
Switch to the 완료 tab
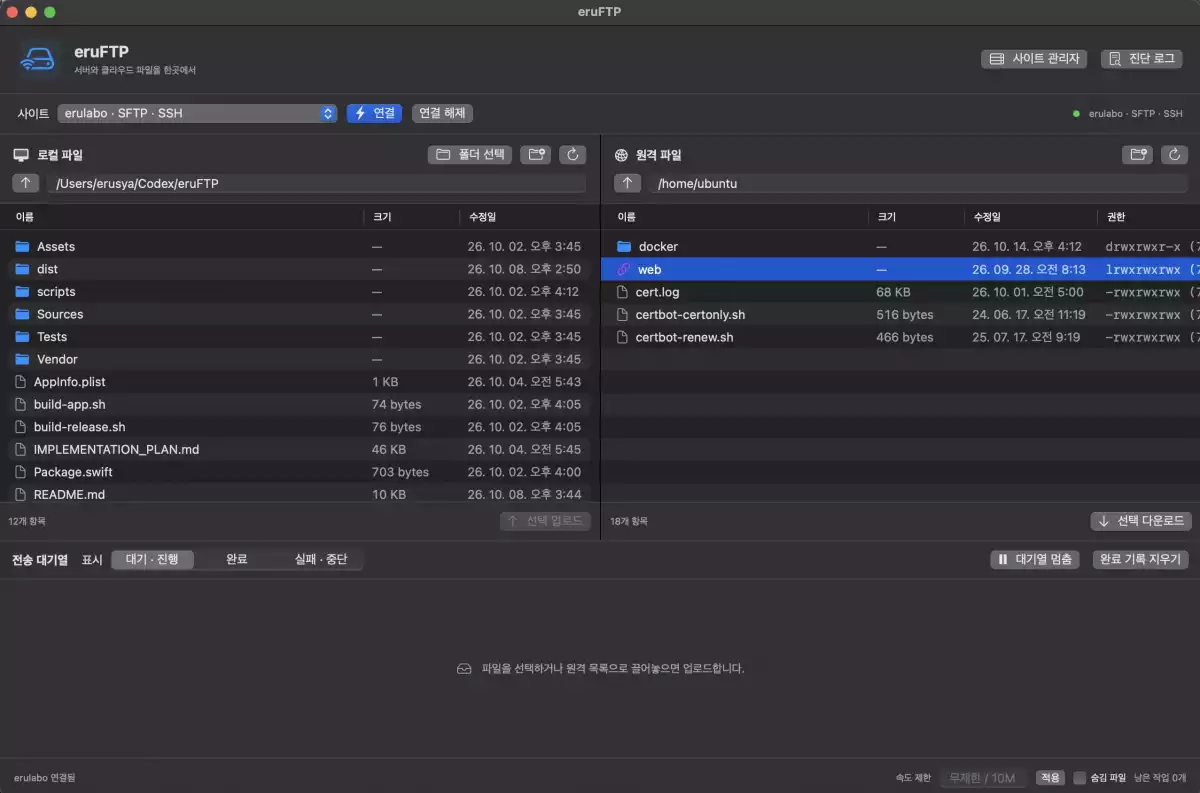coord(237,560)
